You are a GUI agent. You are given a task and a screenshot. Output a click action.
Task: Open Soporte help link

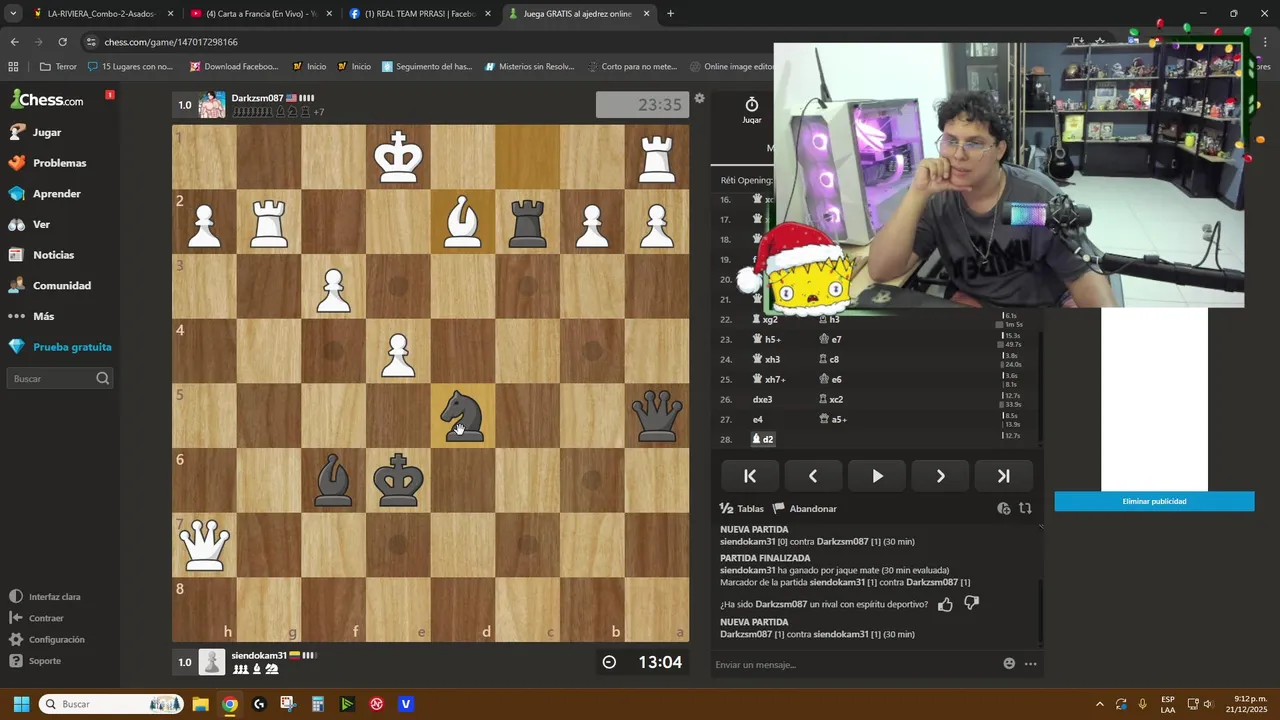pyautogui.click(x=35, y=661)
